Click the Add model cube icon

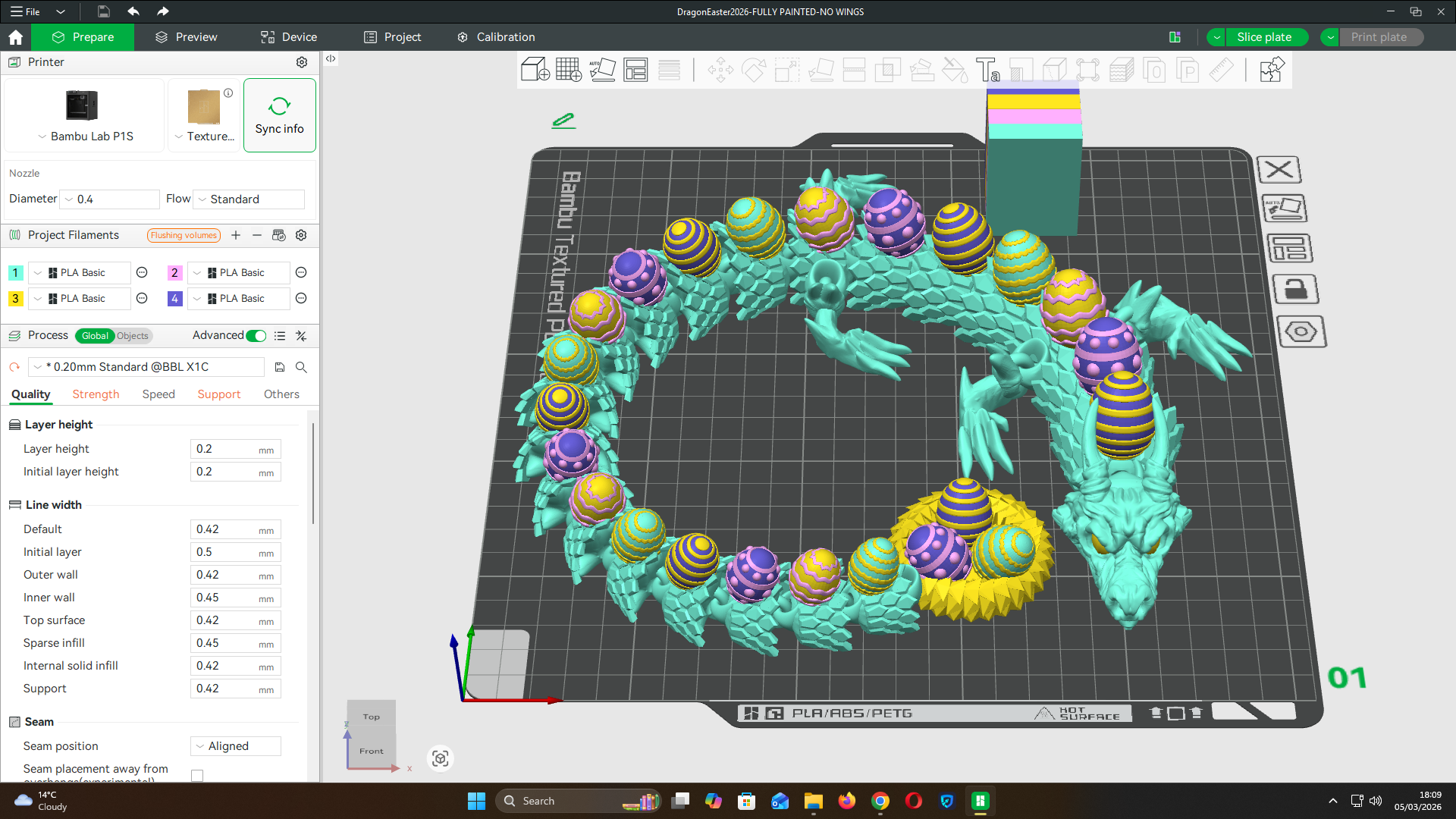coord(535,70)
